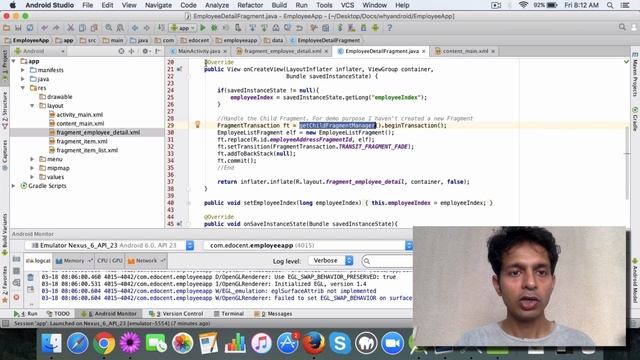
Task: Click the Paste icon in toolbar
Action: 94,28
